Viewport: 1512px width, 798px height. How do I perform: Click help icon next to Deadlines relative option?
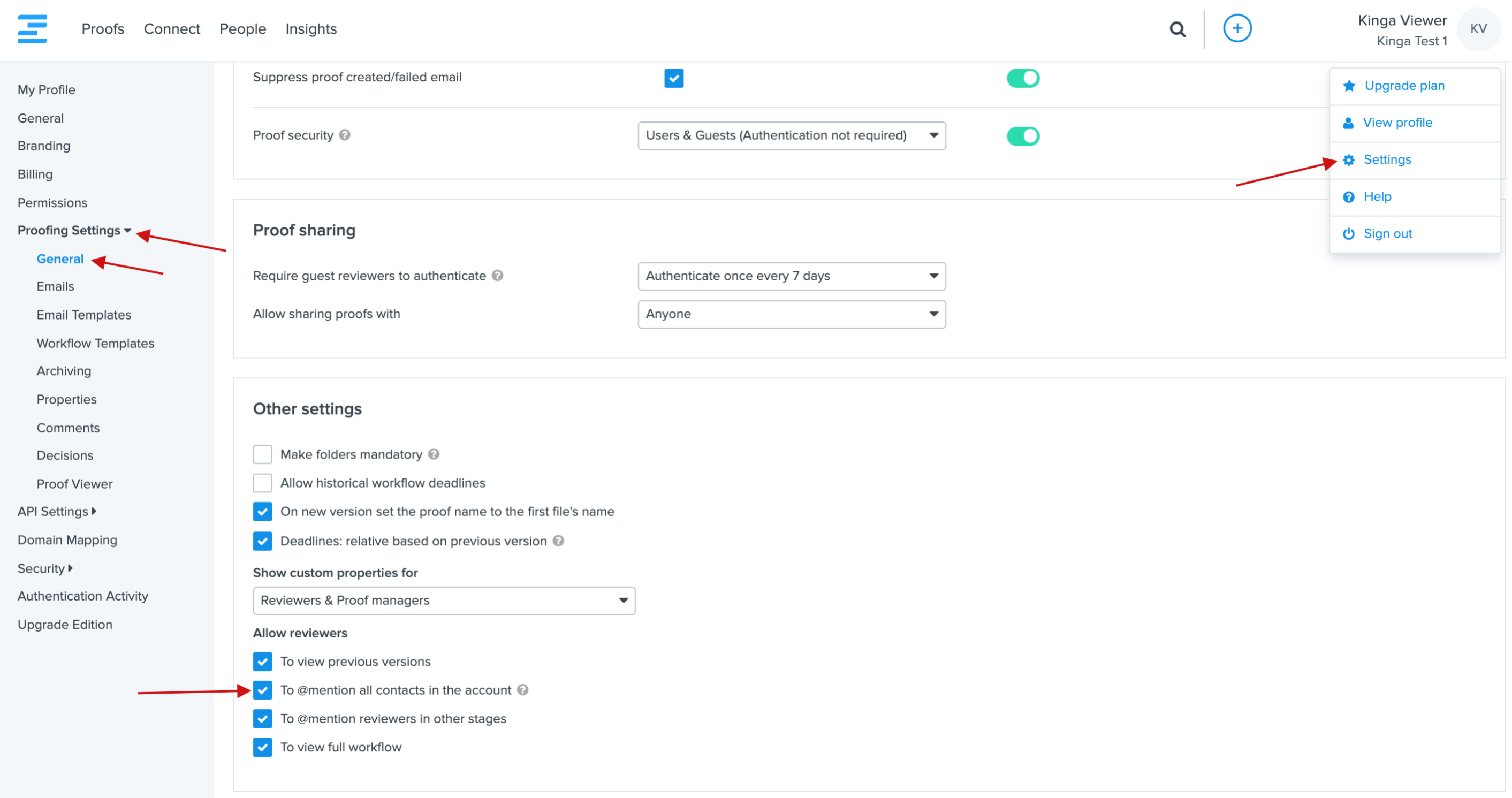[558, 541]
